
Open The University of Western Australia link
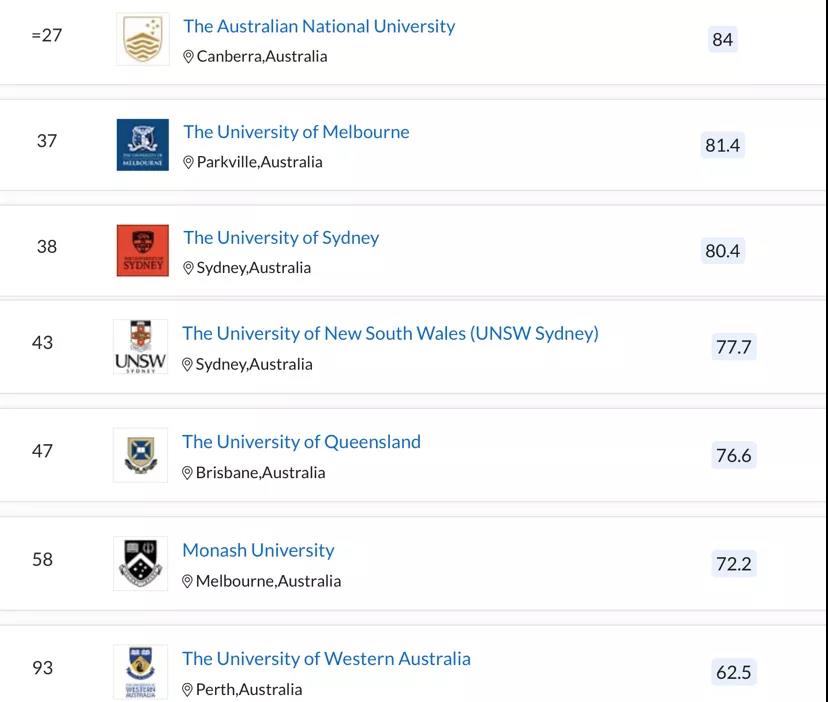pyautogui.click(x=326, y=659)
